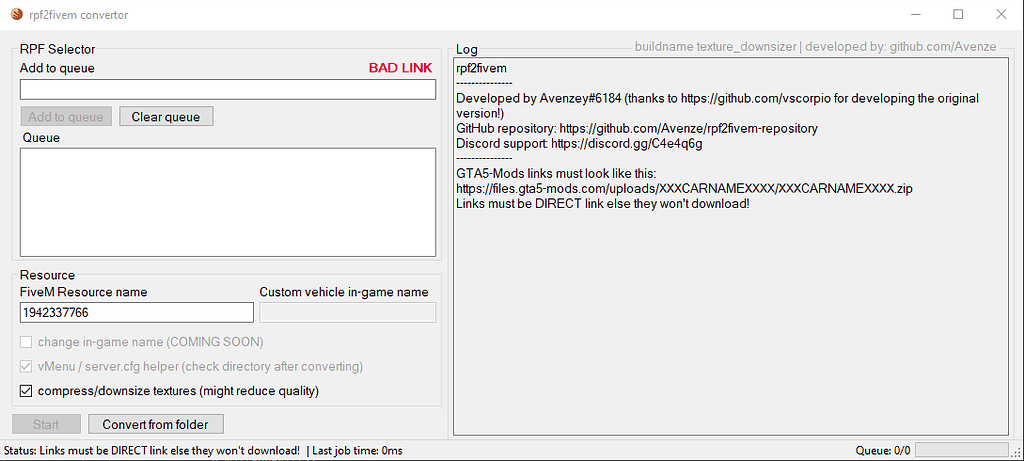This screenshot has width=1024, height=461.
Task: Close the rpf2fivem convertor window
Action: tap(1001, 14)
